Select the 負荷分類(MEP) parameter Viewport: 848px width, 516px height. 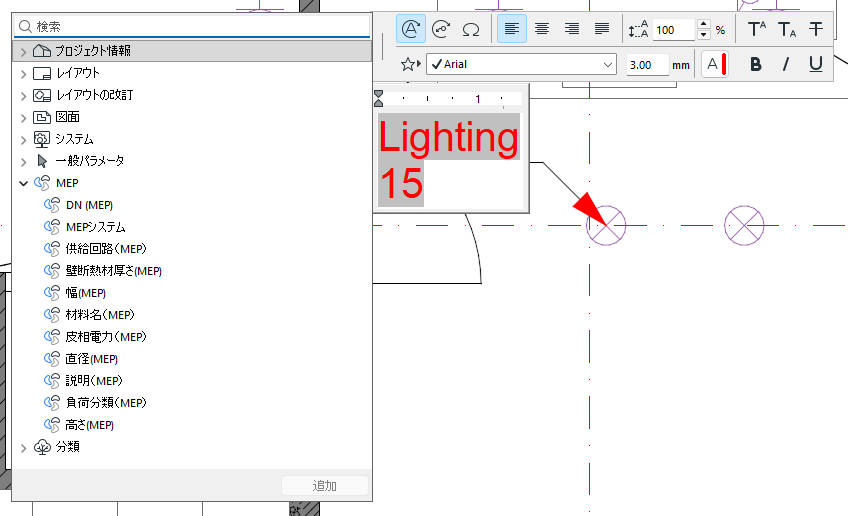[x=192, y=403]
